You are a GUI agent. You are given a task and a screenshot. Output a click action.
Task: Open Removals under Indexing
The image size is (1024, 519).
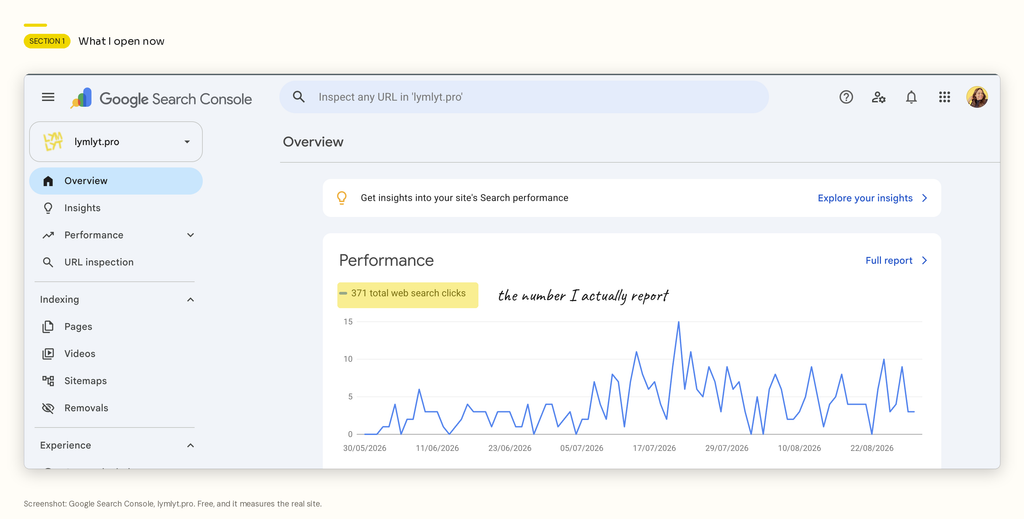click(116, 408)
